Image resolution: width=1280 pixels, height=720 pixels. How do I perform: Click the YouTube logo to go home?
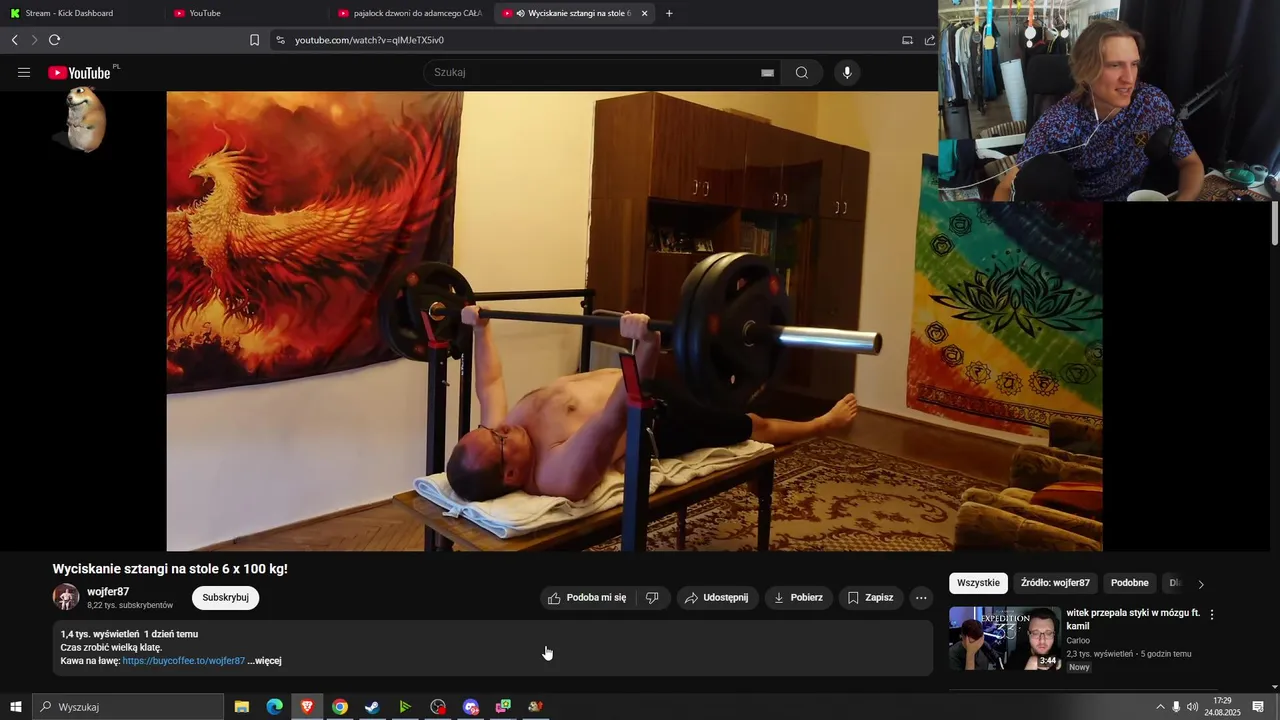tap(79, 73)
